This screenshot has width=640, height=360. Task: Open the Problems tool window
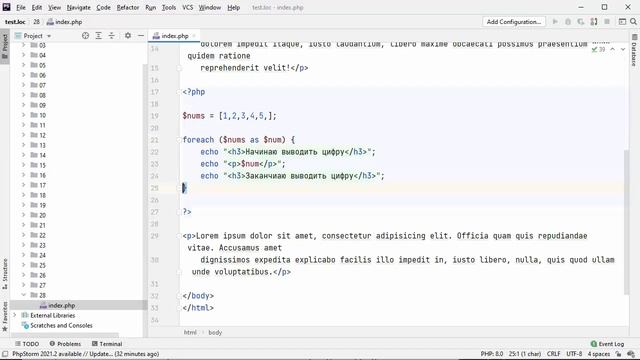[x=65, y=344]
